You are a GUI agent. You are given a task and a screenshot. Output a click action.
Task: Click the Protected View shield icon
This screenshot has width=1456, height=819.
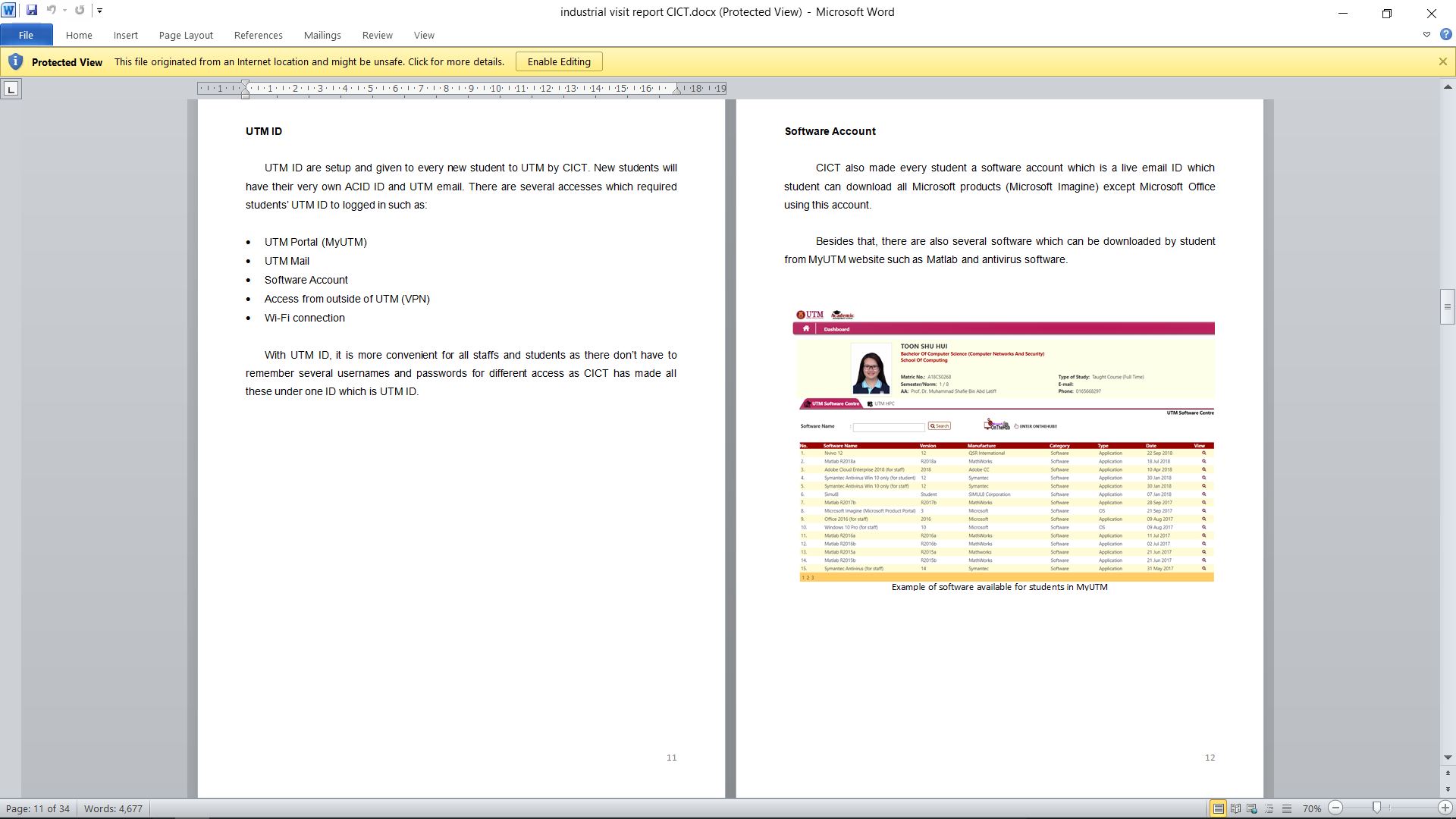[15, 61]
